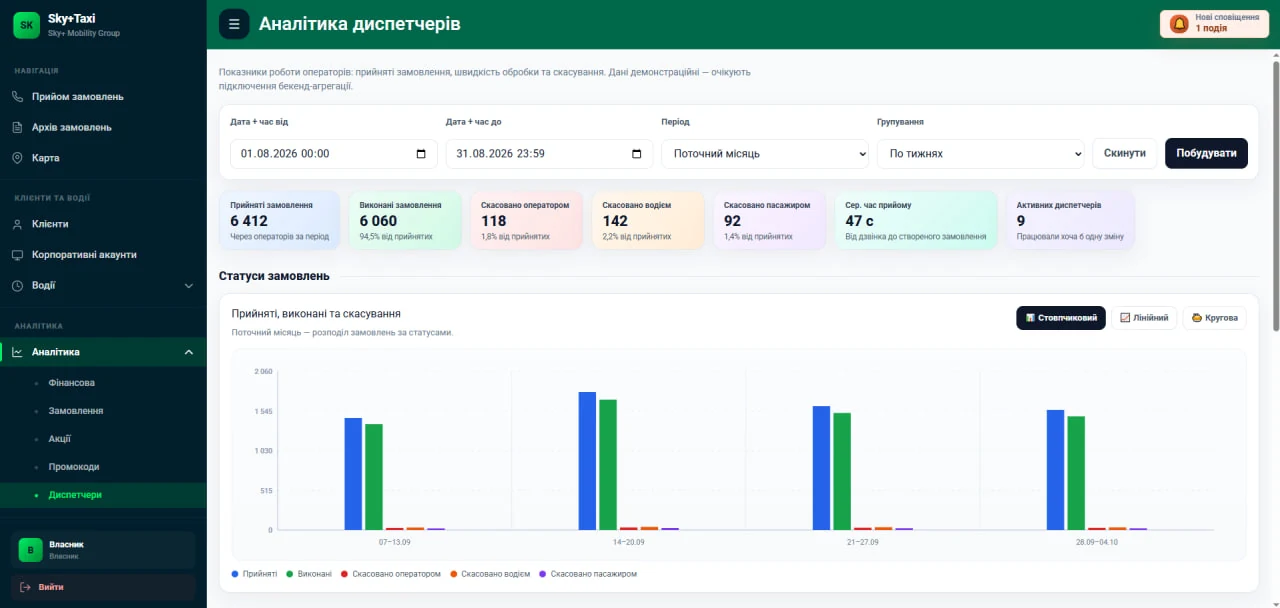
Task: Switch chart to Стовпчиковий view
Action: point(1061,318)
